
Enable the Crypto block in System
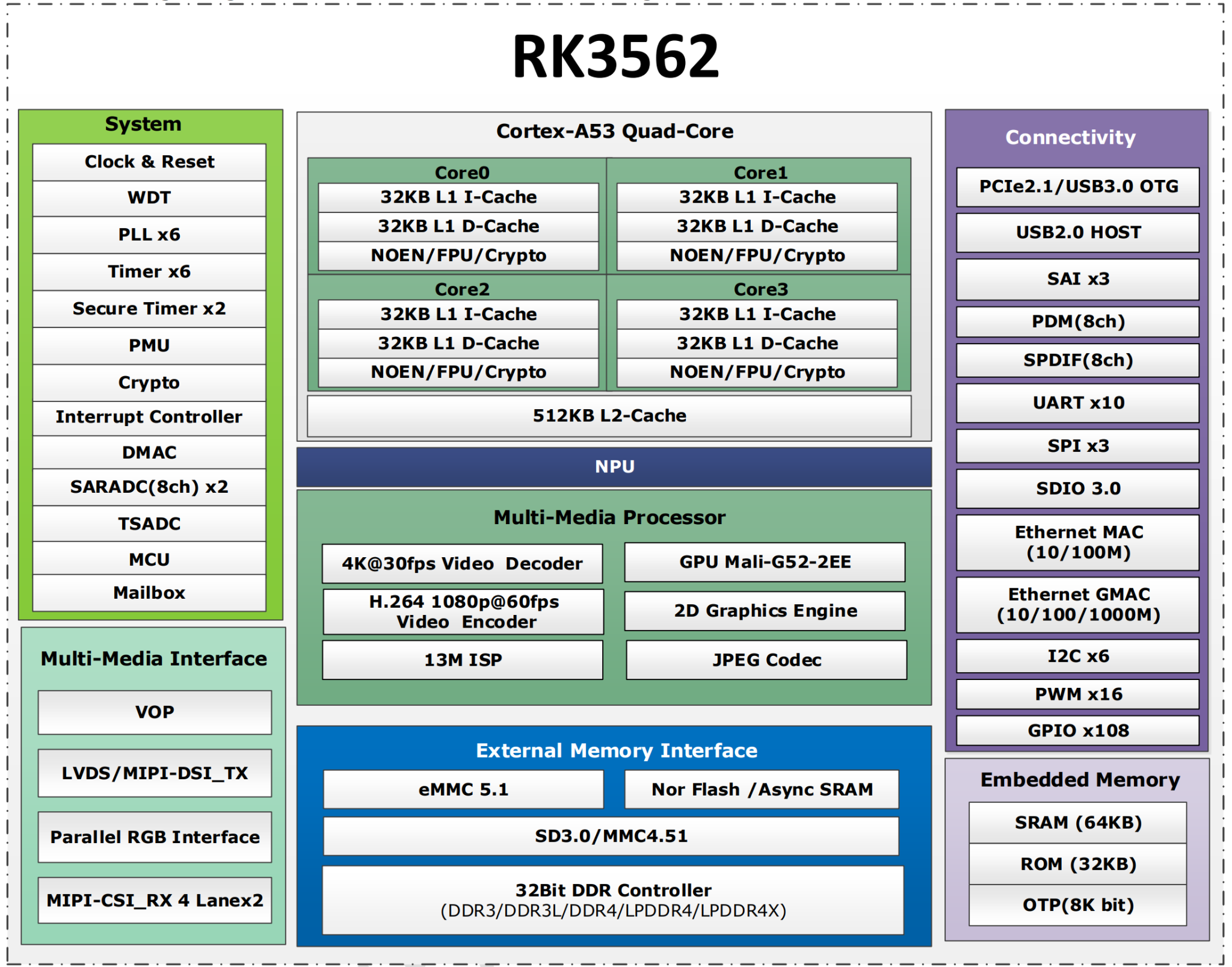click(x=149, y=382)
